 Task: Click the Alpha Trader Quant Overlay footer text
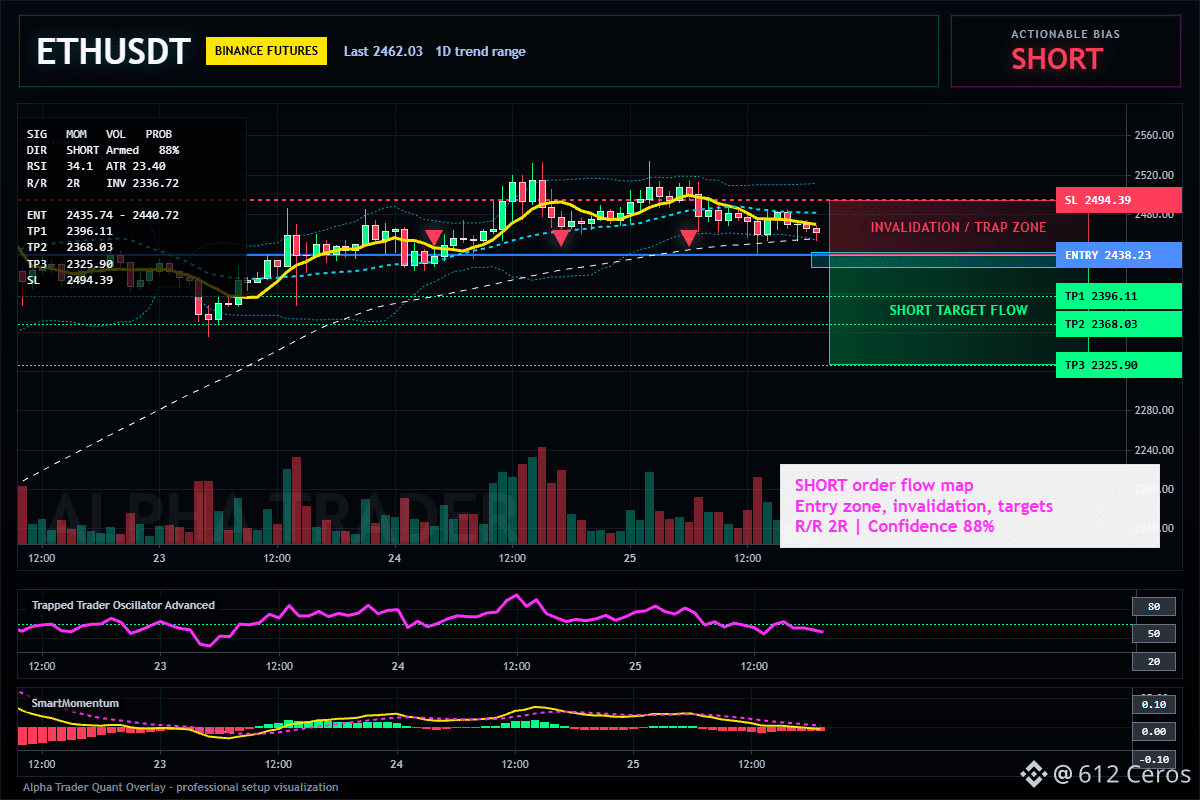180,787
